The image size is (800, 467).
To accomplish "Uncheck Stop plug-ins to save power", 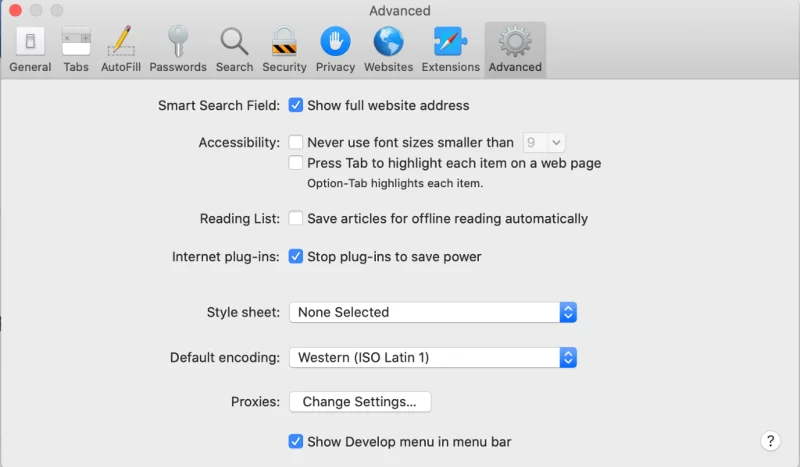I will (x=295, y=256).
